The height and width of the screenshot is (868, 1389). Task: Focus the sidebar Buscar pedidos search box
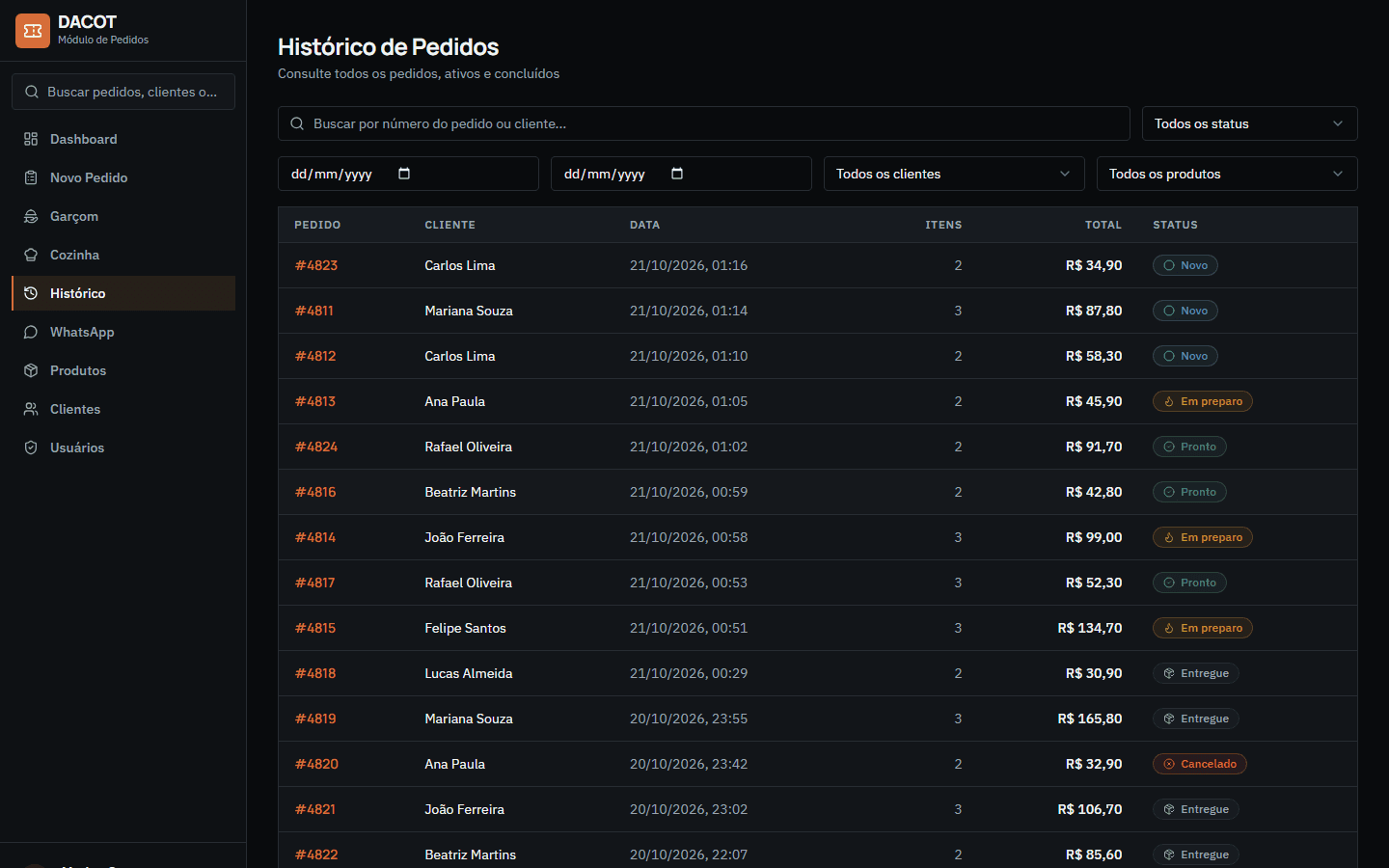(123, 92)
